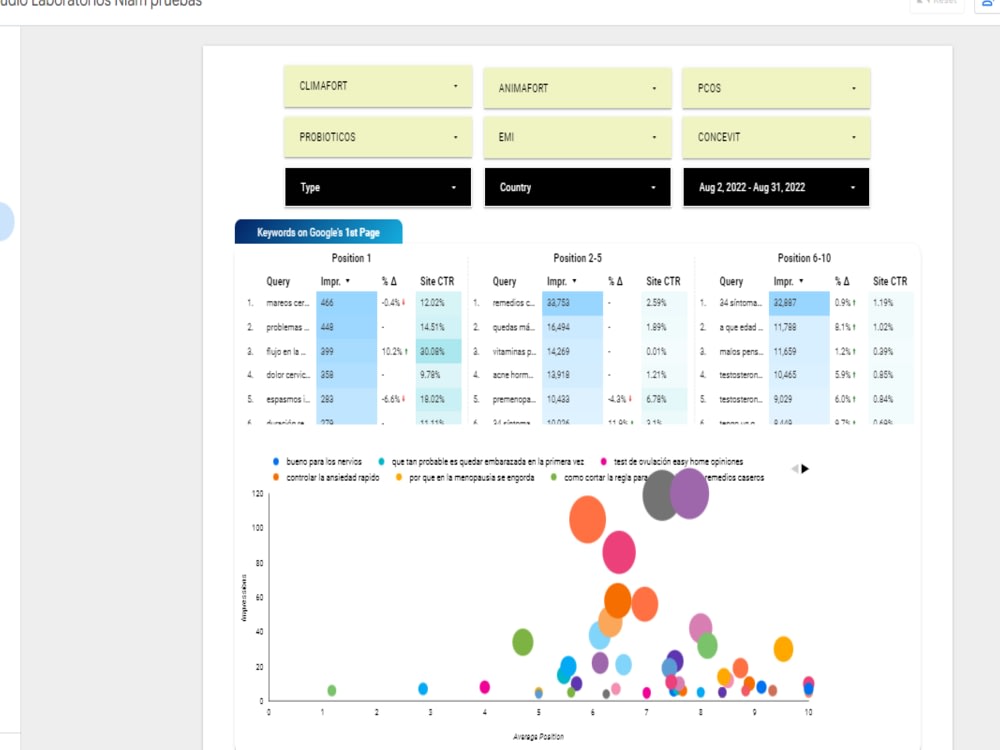Select the '34 síntoma...' query in Position 6-10 table
Screen dimensions: 1000x750
tap(740, 303)
